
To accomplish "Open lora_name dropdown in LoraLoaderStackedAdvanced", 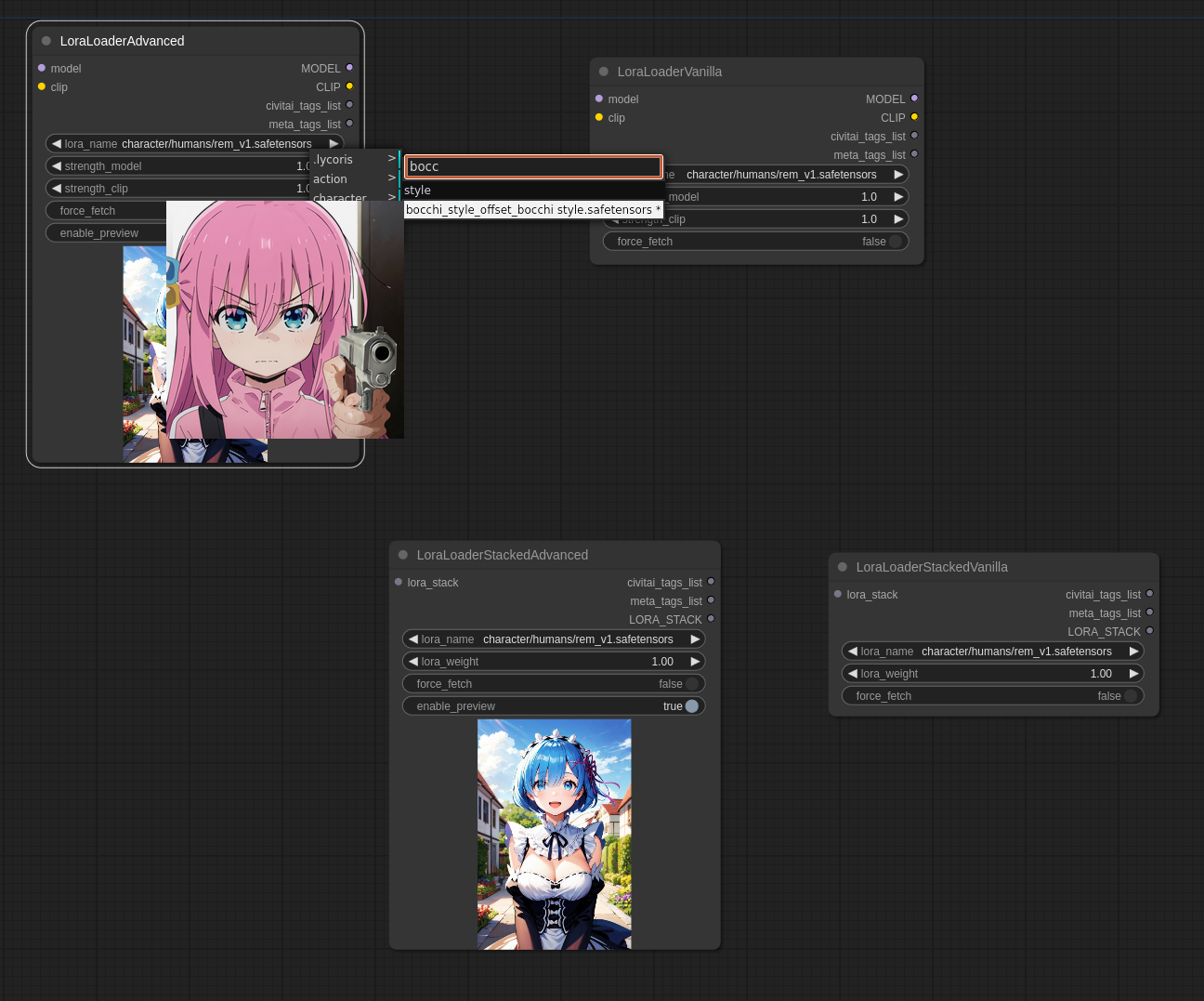I will (x=554, y=639).
